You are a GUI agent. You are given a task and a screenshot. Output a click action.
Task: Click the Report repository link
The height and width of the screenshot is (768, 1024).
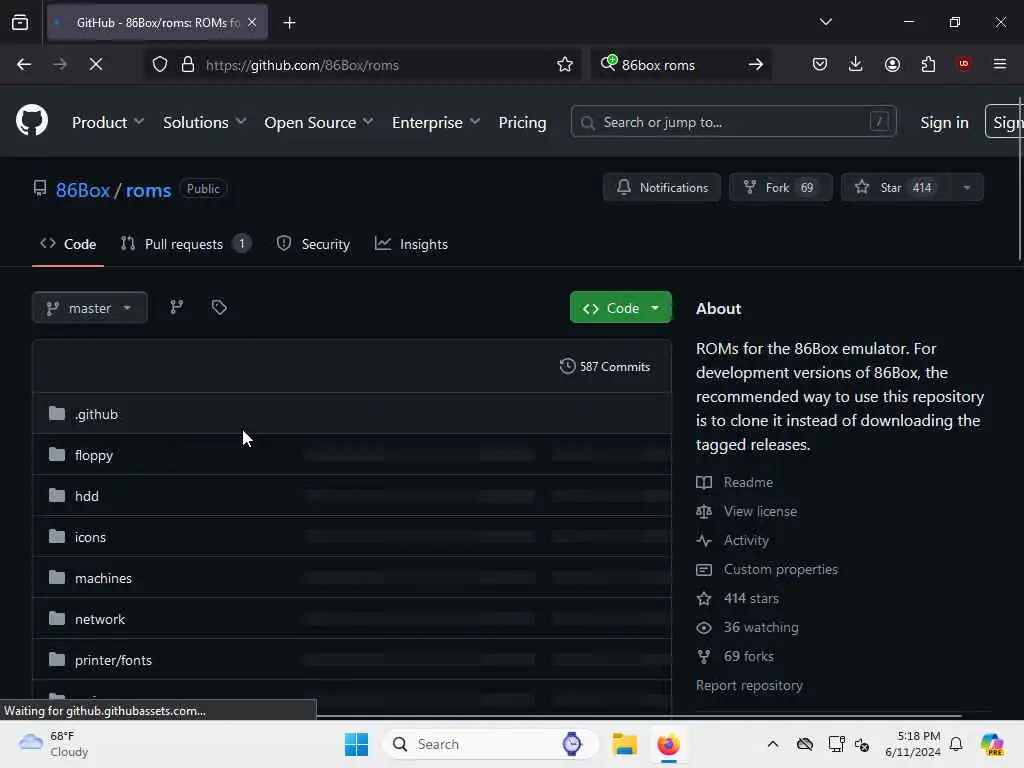click(x=749, y=685)
